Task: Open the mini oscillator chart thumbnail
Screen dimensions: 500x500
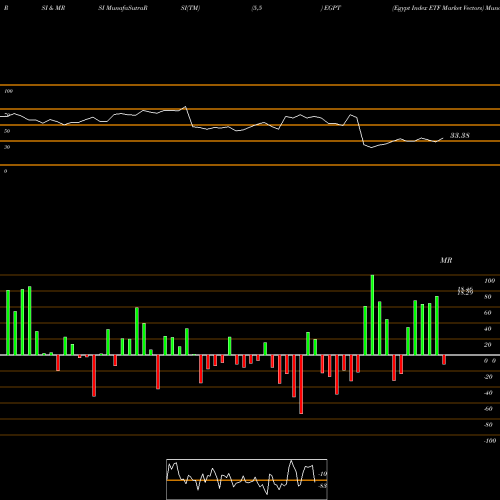Action: tap(247, 479)
